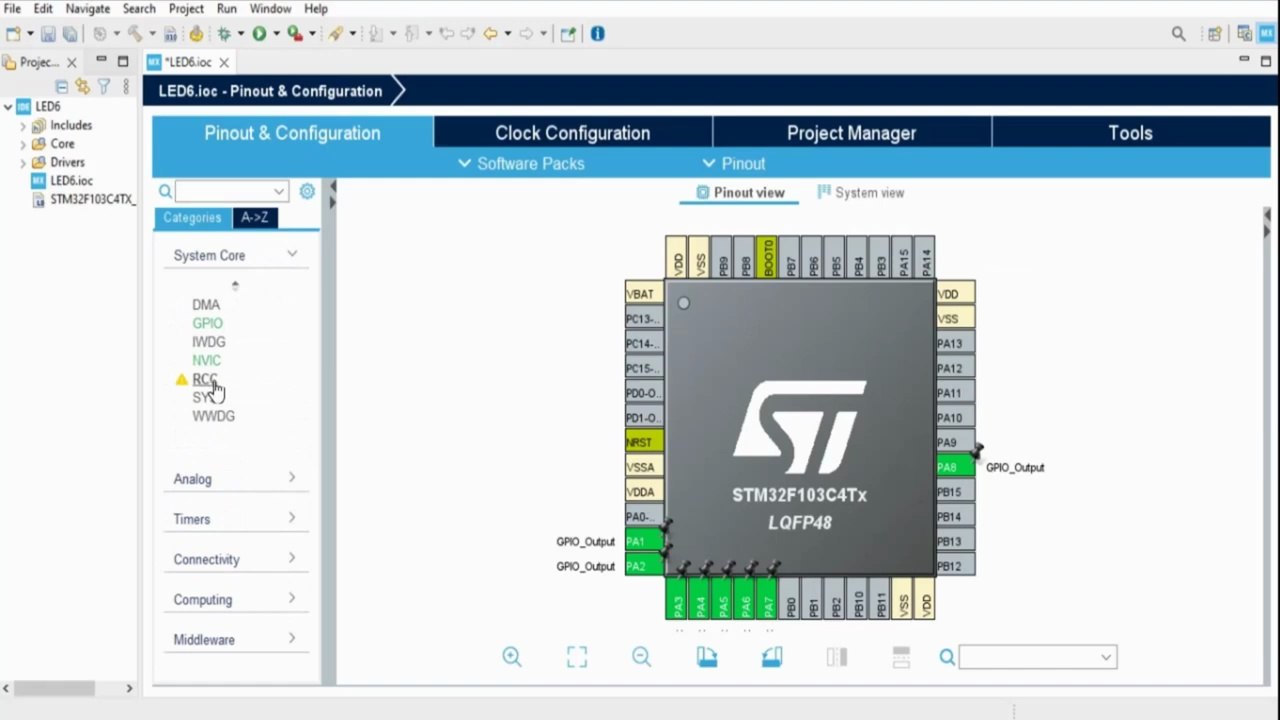Select the Categories listing tab
The width and height of the screenshot is (1280, 720).
(192, 218)
